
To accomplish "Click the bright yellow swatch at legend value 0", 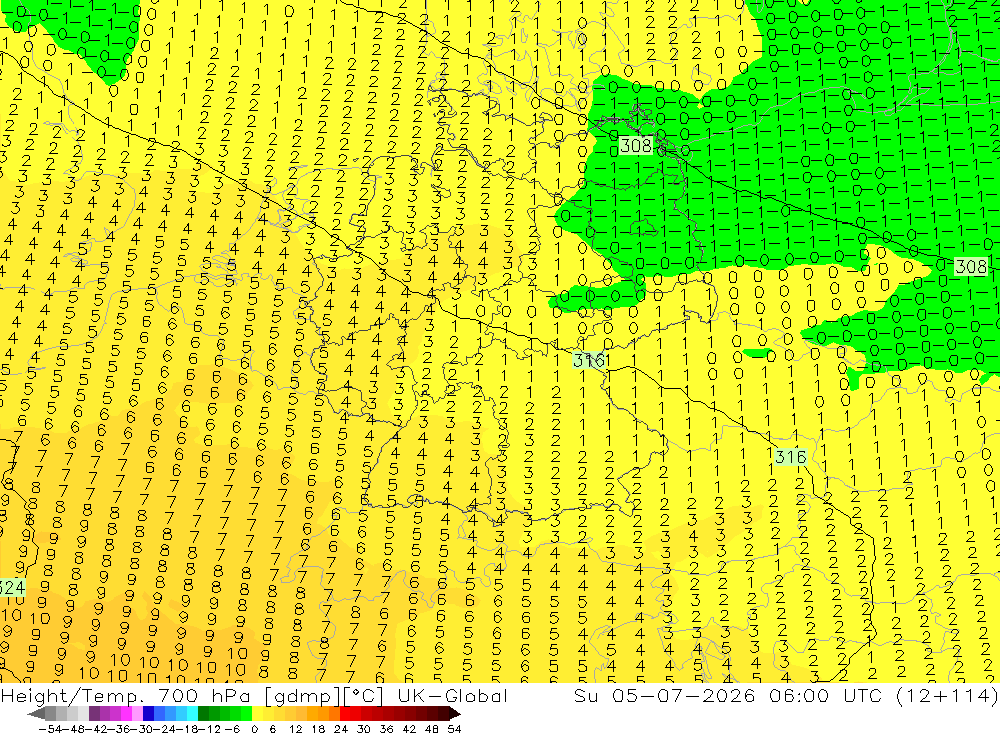I will pos(258,713).
